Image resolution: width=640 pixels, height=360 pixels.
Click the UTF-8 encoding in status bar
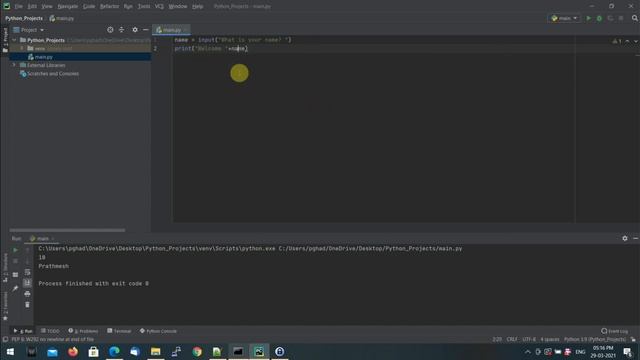[x=529, y=339]
